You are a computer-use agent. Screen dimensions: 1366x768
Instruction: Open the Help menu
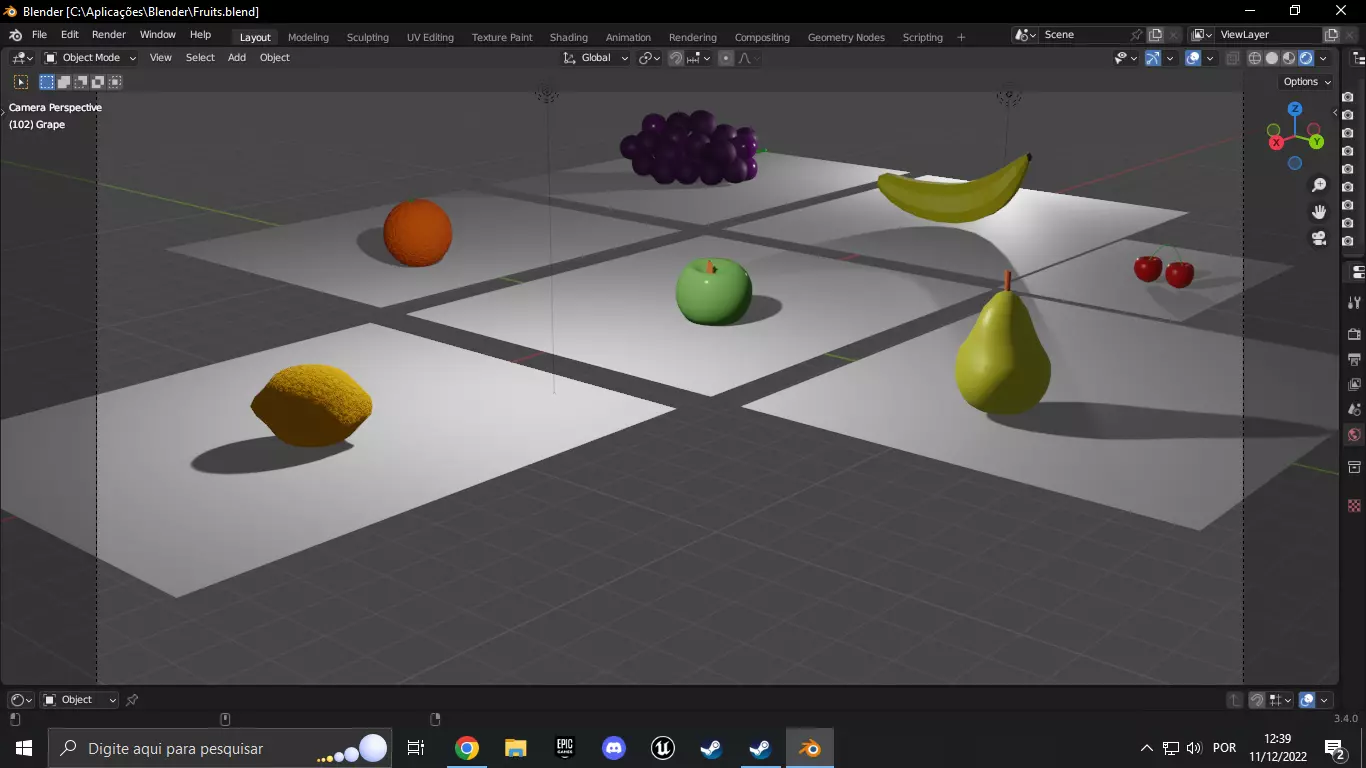point(201,35)
